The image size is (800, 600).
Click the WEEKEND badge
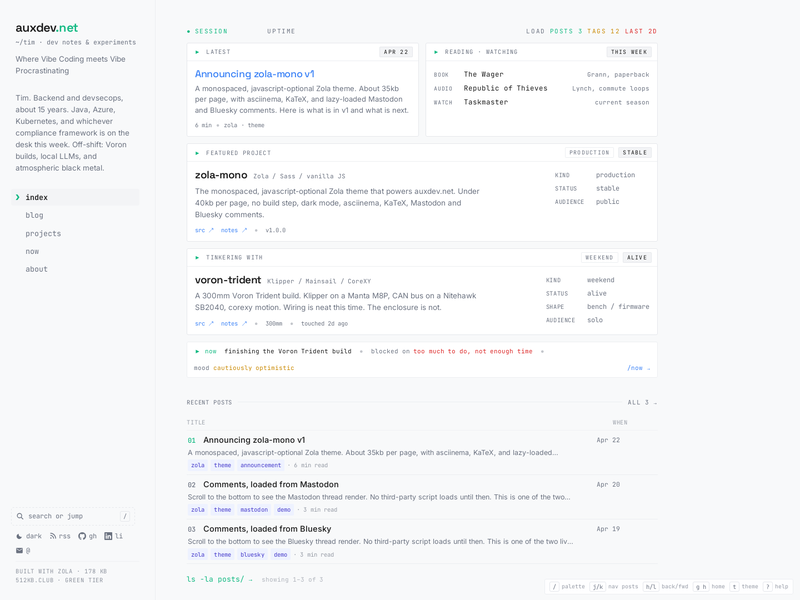599,258
